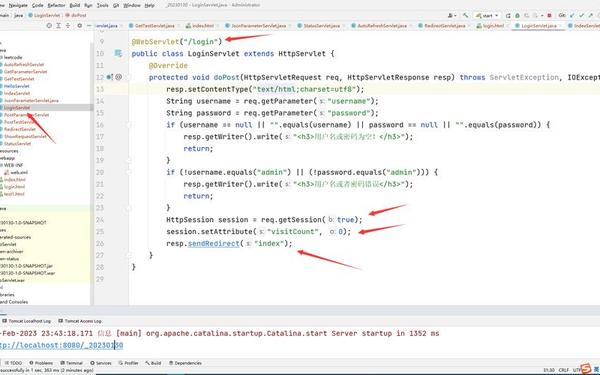Open the Build menu
600x375 pixels.
click(x=75, y=5)
